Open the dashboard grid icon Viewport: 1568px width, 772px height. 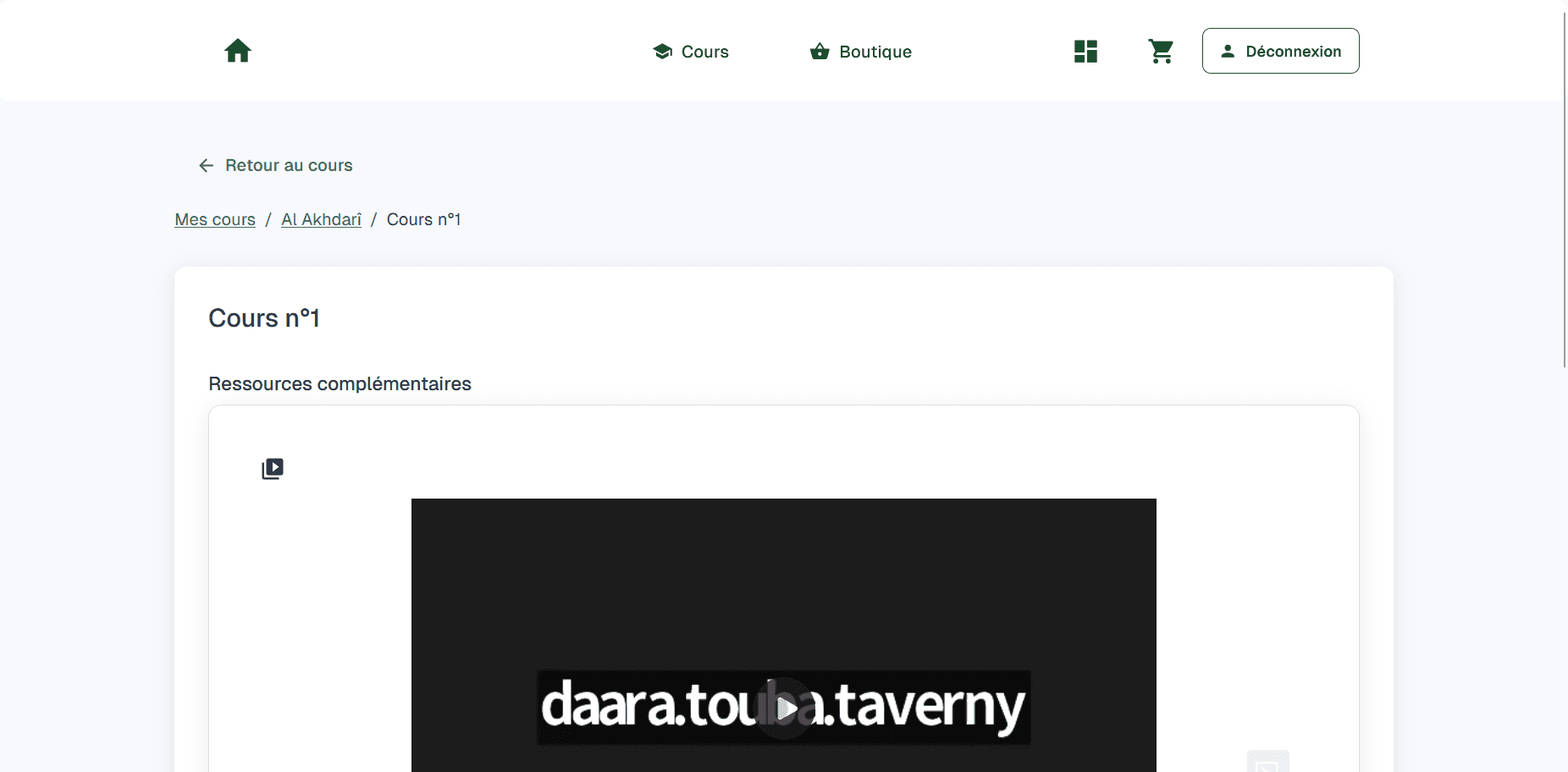coord(1085,52)
